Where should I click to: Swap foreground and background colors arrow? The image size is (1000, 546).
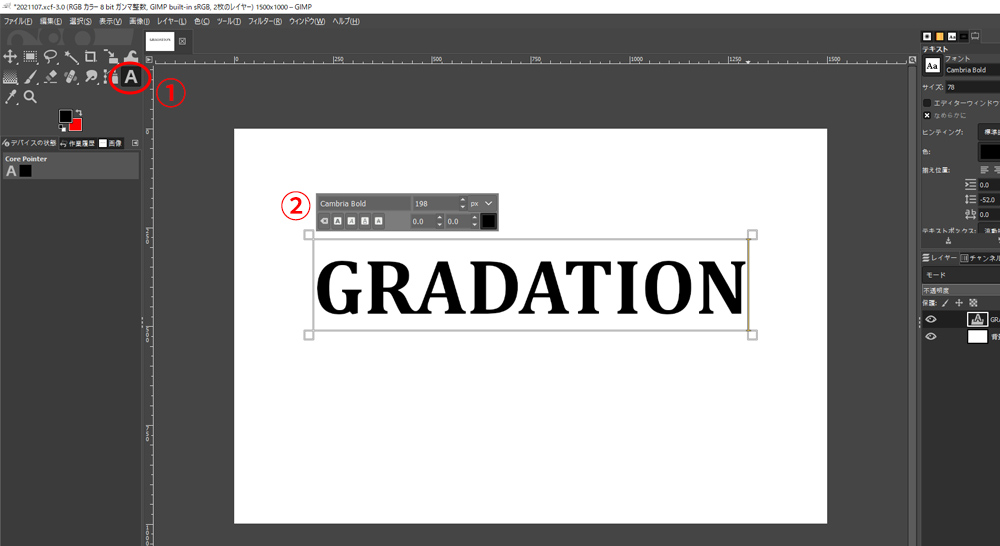point(78,113)
